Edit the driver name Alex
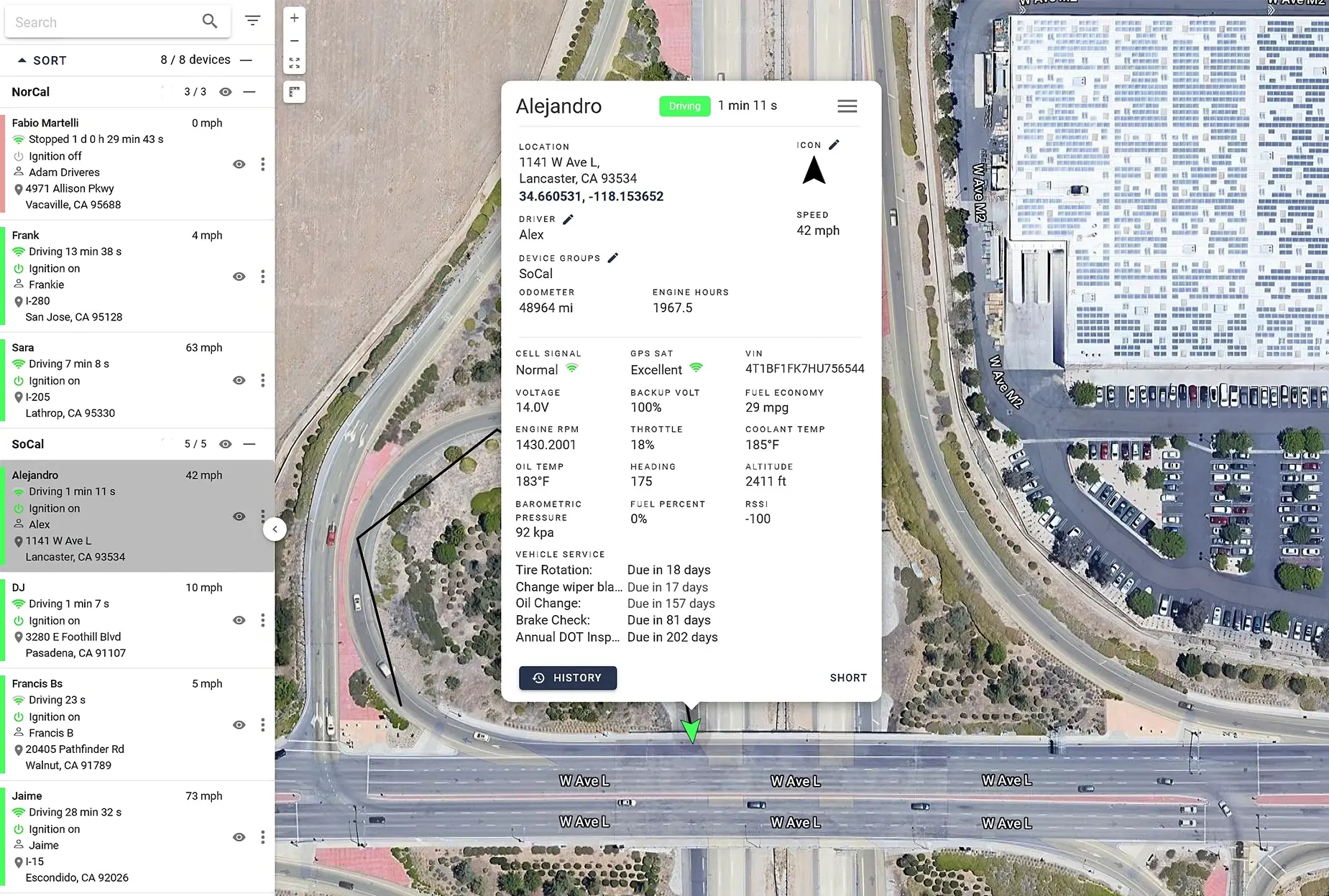The width and height of the screenshot is (1329, 896). click(x=568, y=218)
